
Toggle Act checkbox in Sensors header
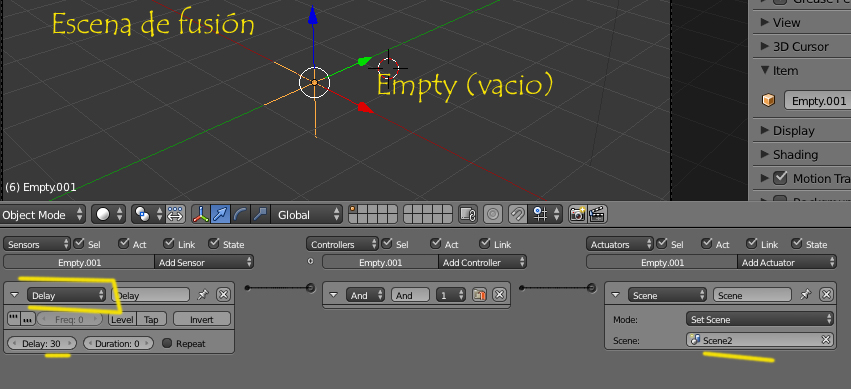coord(124,243)
